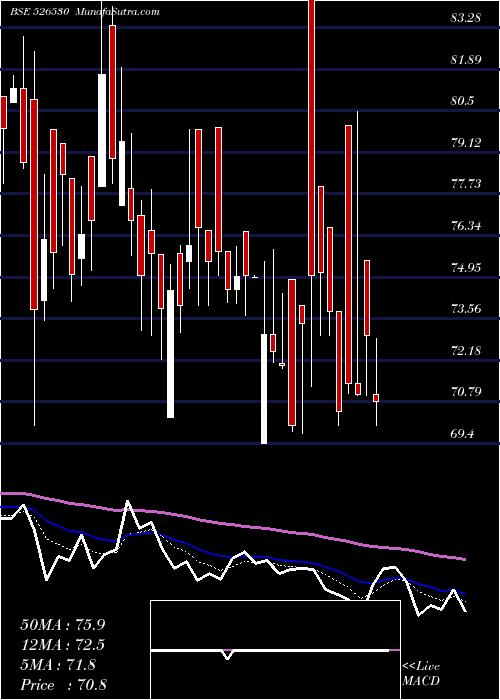
Task: Select the 72.18 price axis label
Action: [x=466, y=350]
